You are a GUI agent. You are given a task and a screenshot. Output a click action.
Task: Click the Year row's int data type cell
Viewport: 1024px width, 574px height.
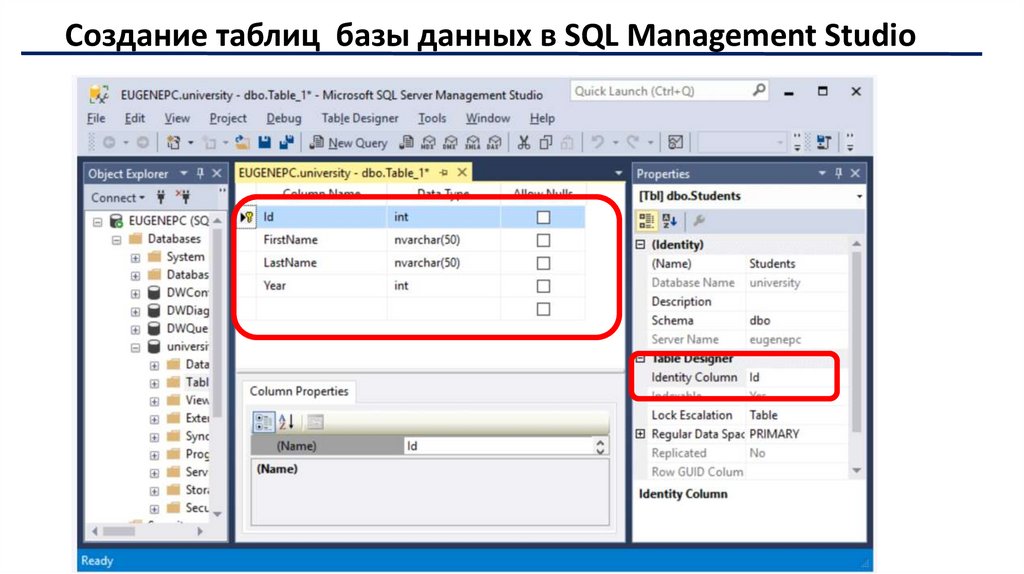443,285
